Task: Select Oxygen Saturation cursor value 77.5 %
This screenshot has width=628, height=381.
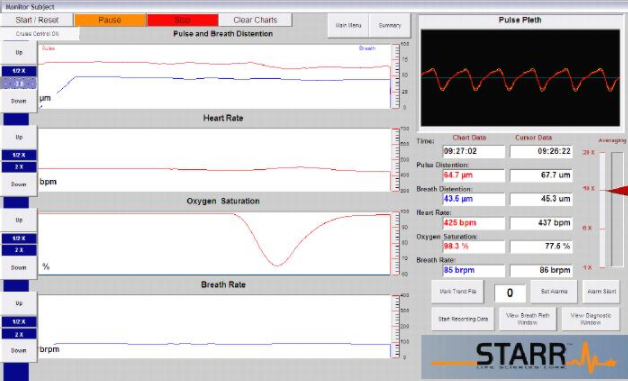Action: click(541, 246)
